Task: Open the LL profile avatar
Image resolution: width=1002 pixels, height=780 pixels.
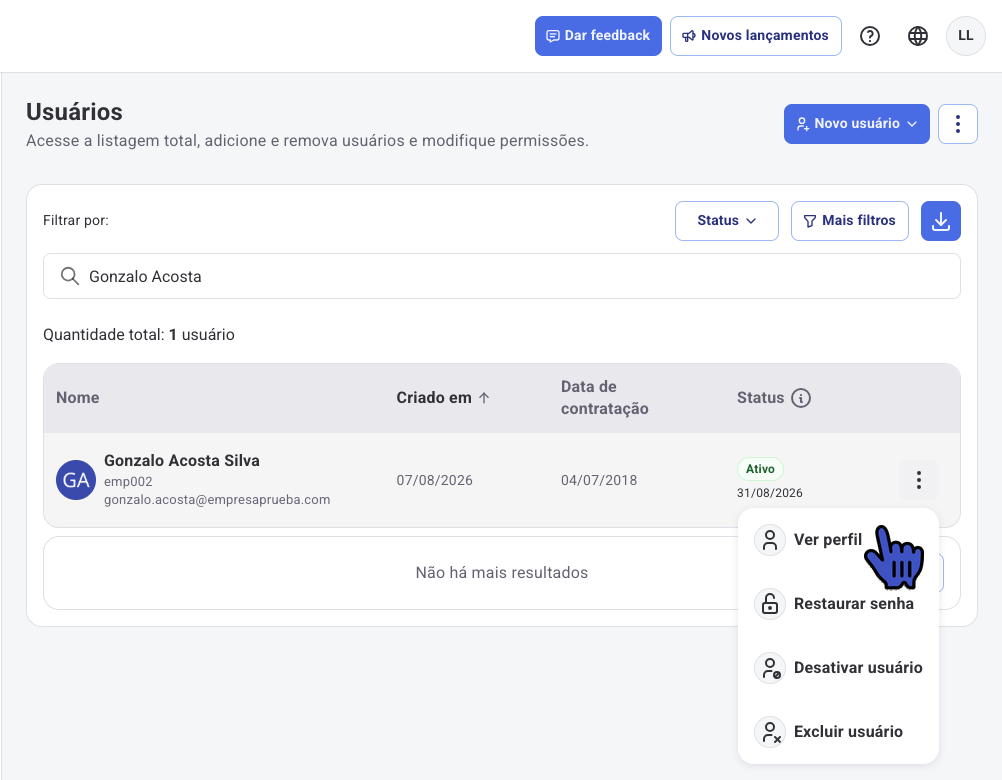Action: pyautogui.click(x=966, y=36)
